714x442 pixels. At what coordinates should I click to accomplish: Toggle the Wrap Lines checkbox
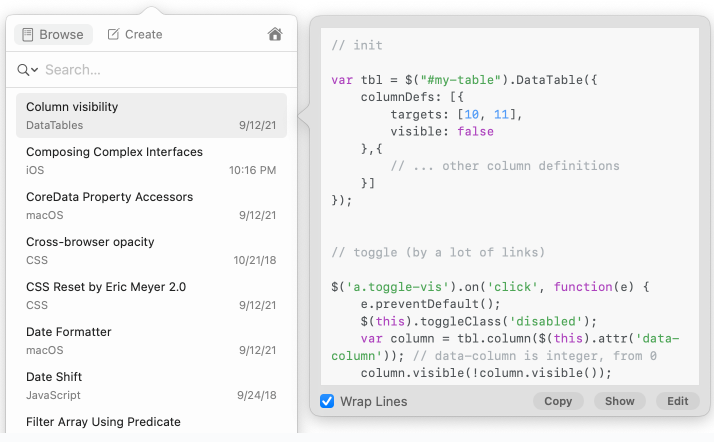(x=327, y=401)
